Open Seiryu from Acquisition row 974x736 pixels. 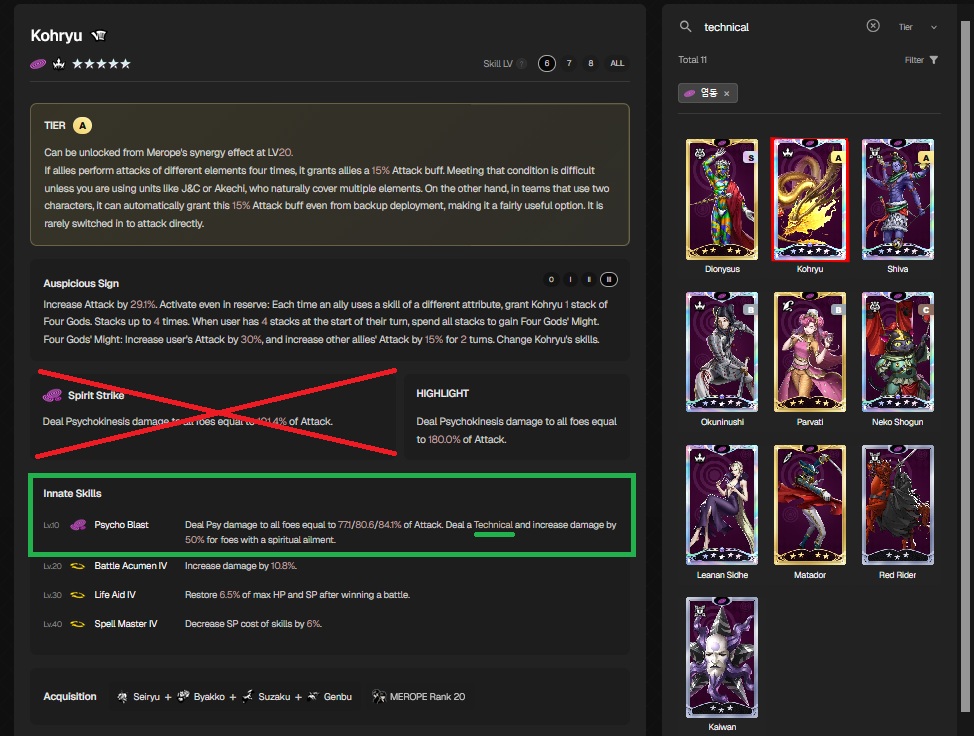click(147, 697)
